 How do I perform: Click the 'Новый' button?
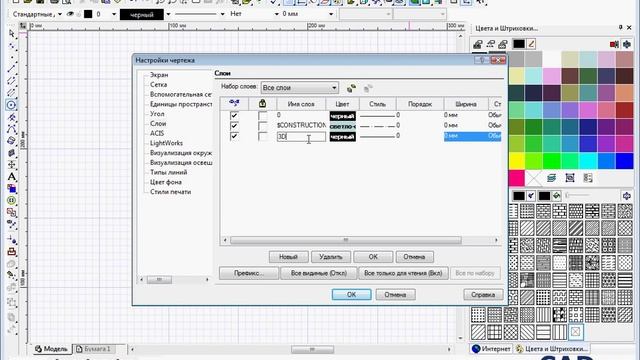coord(288,257)
